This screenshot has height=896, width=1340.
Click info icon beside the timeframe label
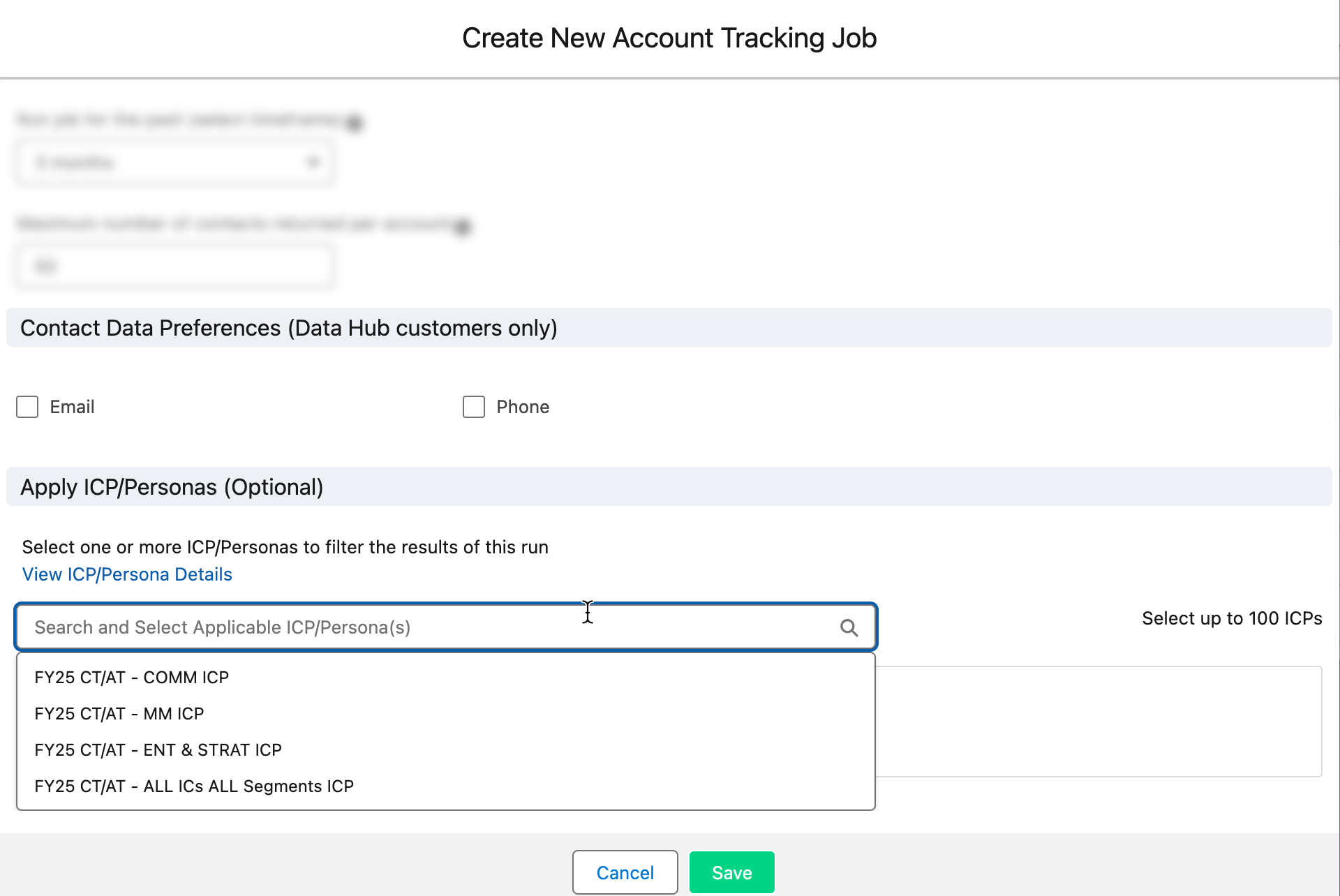click(355, 123)
